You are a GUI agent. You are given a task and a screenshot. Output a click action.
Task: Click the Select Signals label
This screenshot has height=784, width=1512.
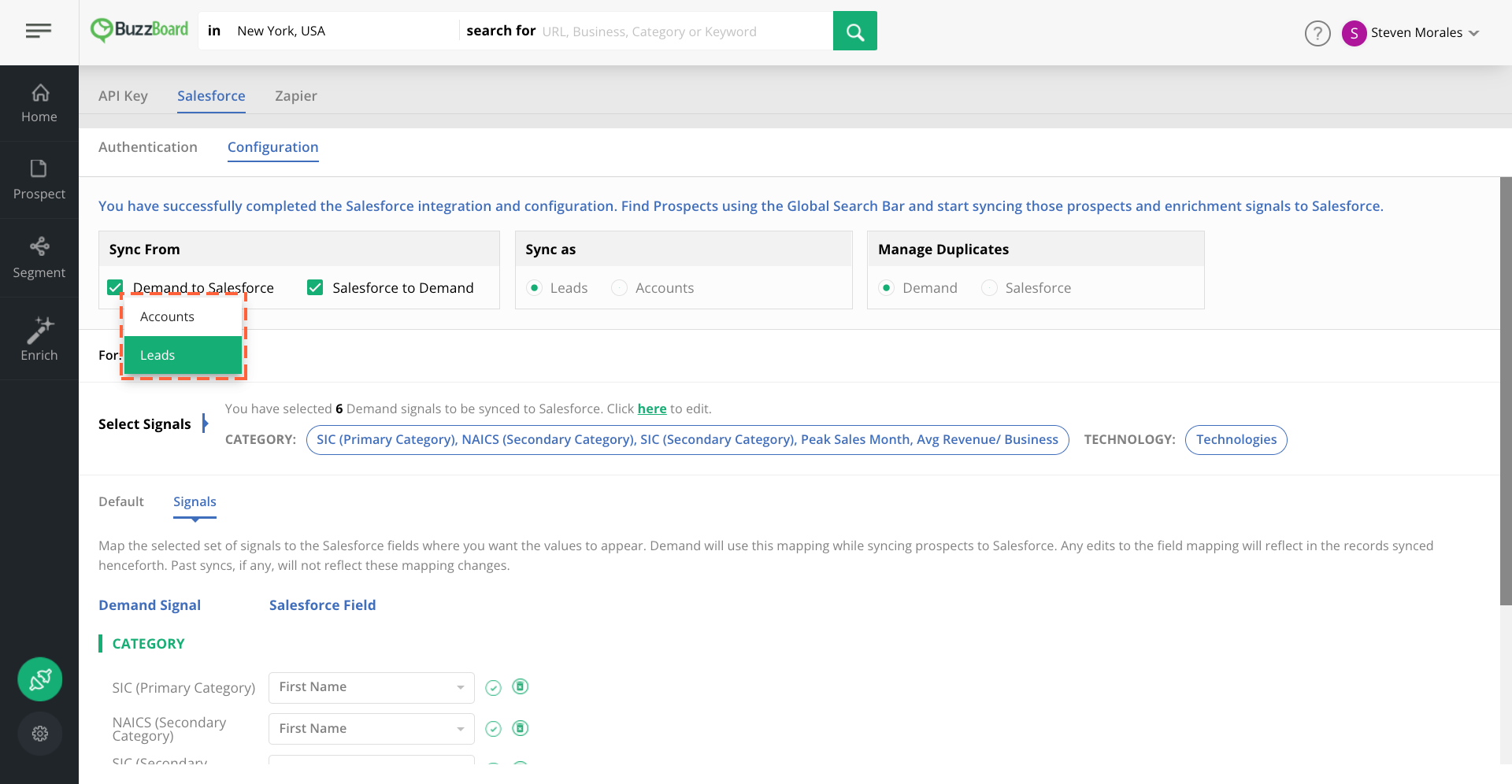click(145, 424)
